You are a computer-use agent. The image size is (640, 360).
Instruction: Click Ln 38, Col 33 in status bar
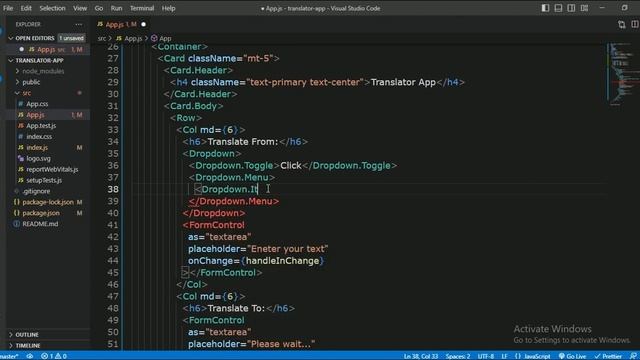tap(421, 356)
